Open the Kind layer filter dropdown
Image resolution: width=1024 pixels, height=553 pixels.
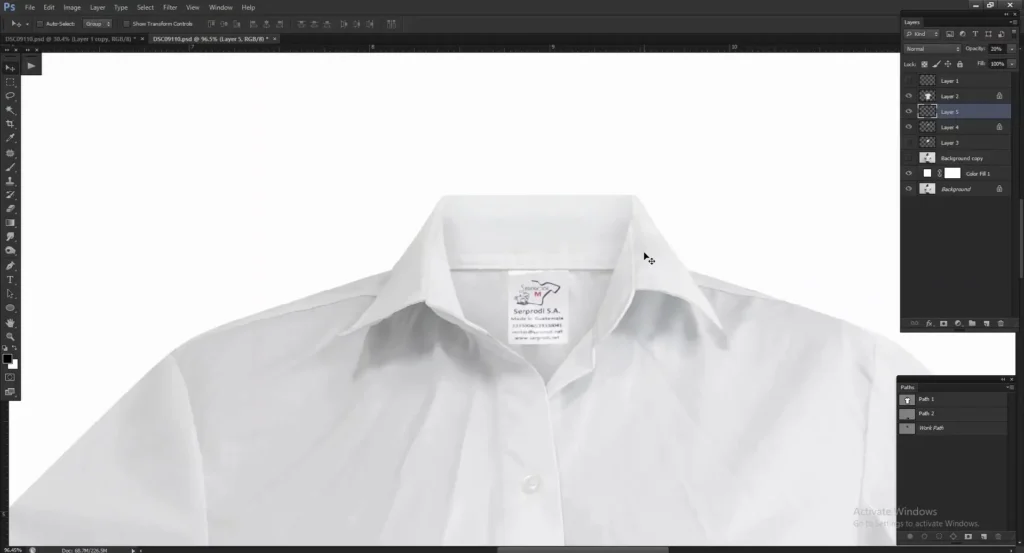pyautogui.click(x=920, y=34)
